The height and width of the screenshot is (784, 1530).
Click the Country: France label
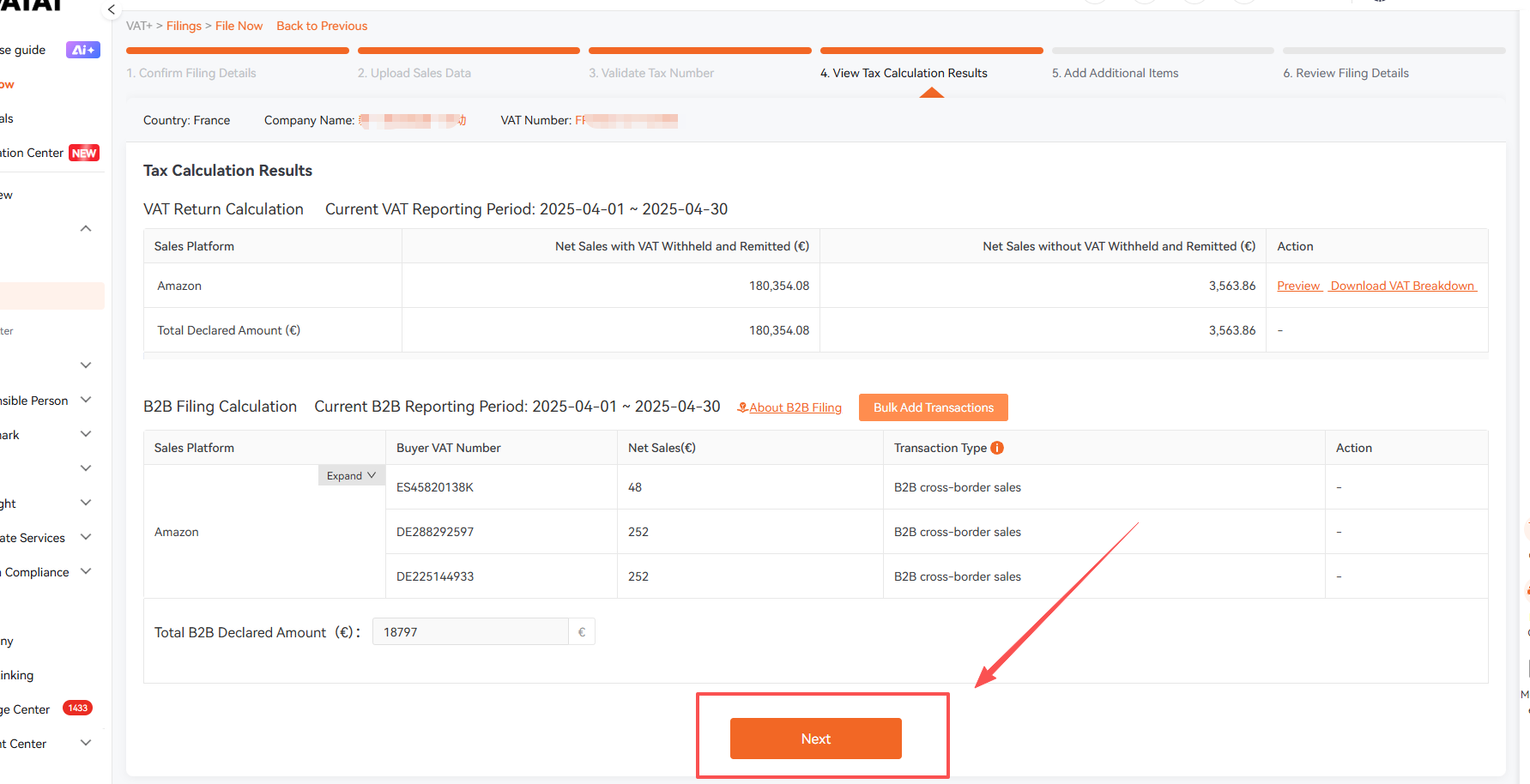coord(186,120)
